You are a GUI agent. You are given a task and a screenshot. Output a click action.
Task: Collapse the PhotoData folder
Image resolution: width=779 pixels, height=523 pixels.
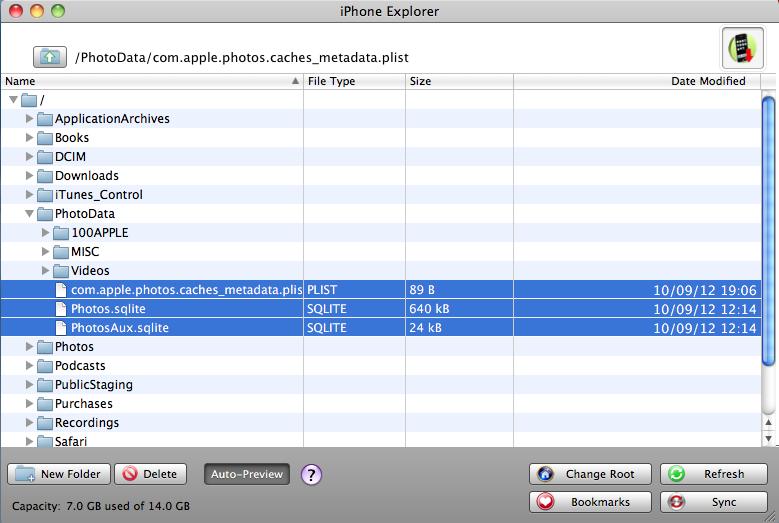(29, 214)
